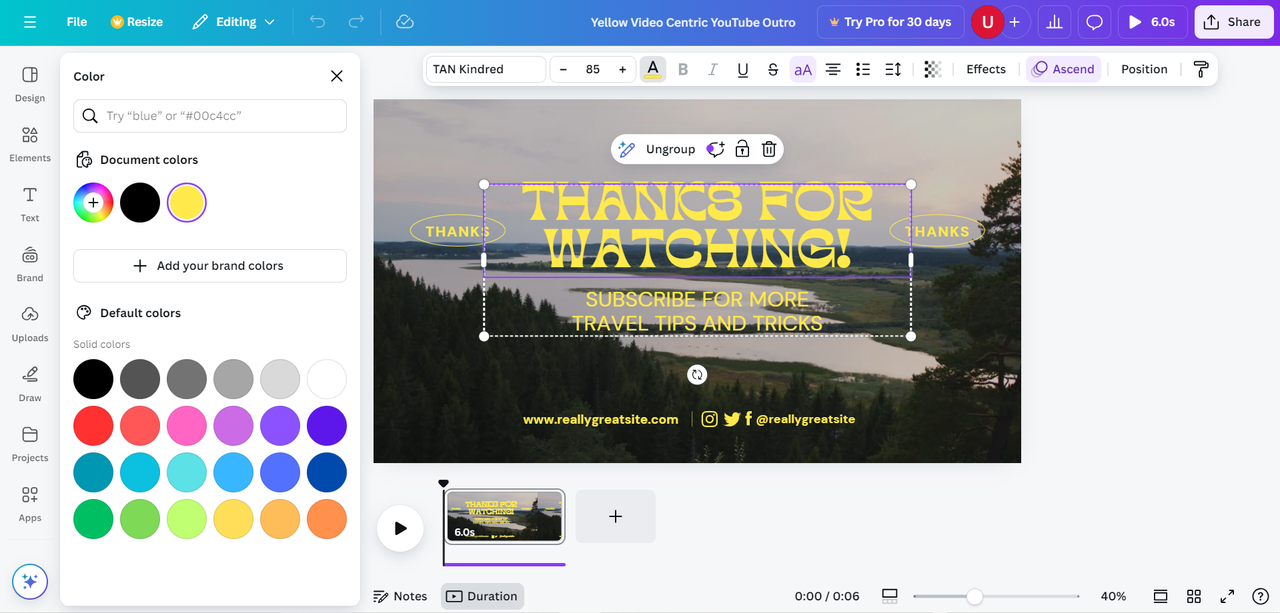
Task: Open the Design sidebar tab
Action: [x=30, y=84]
